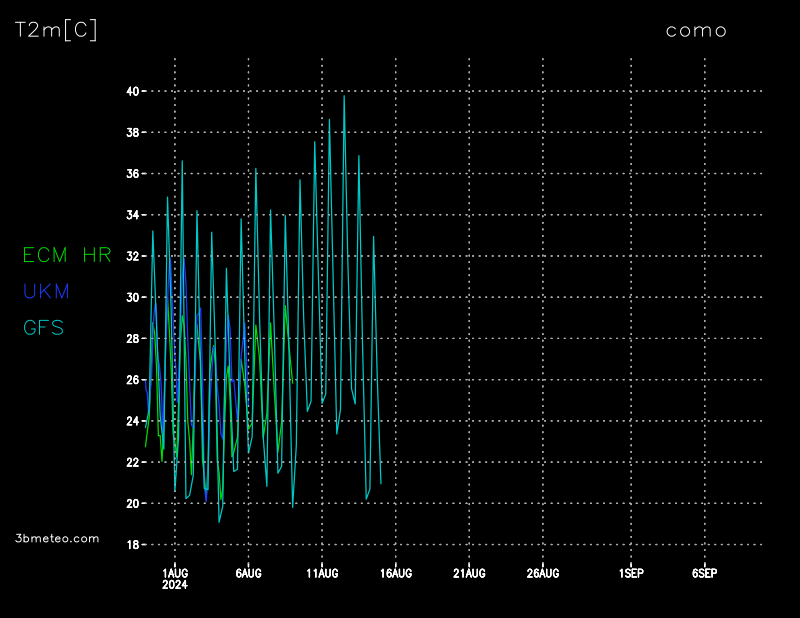Click the como location label
This screenshot has height=618, width=800.
(x=696, y=30)
